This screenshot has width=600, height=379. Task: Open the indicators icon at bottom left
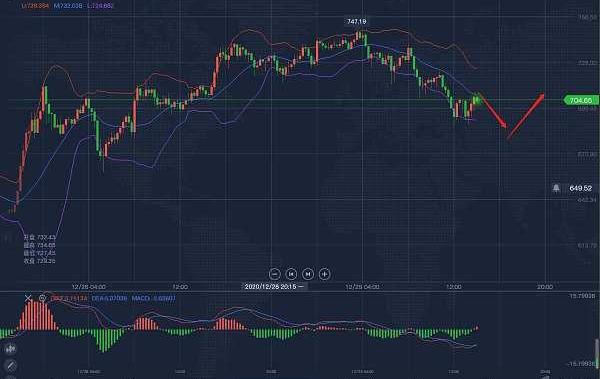(x=11, y=349)
